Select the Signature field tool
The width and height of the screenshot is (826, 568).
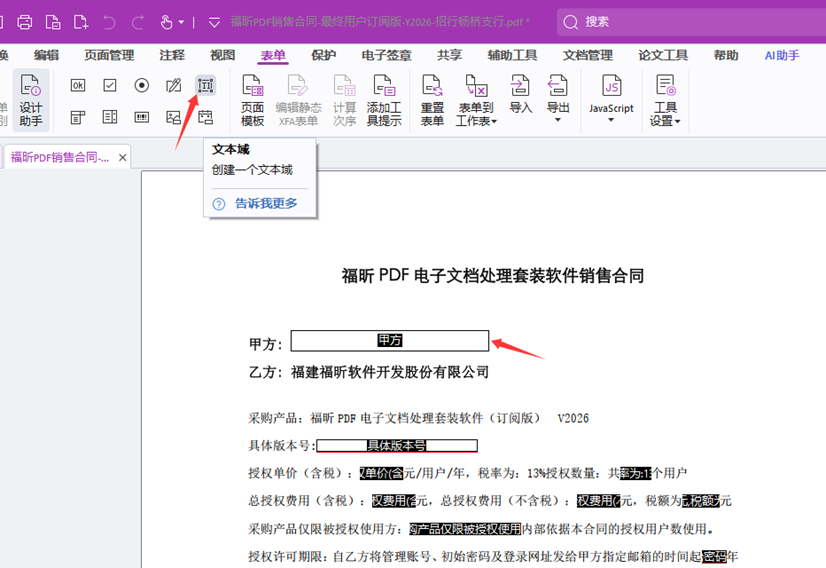[173, 86]
